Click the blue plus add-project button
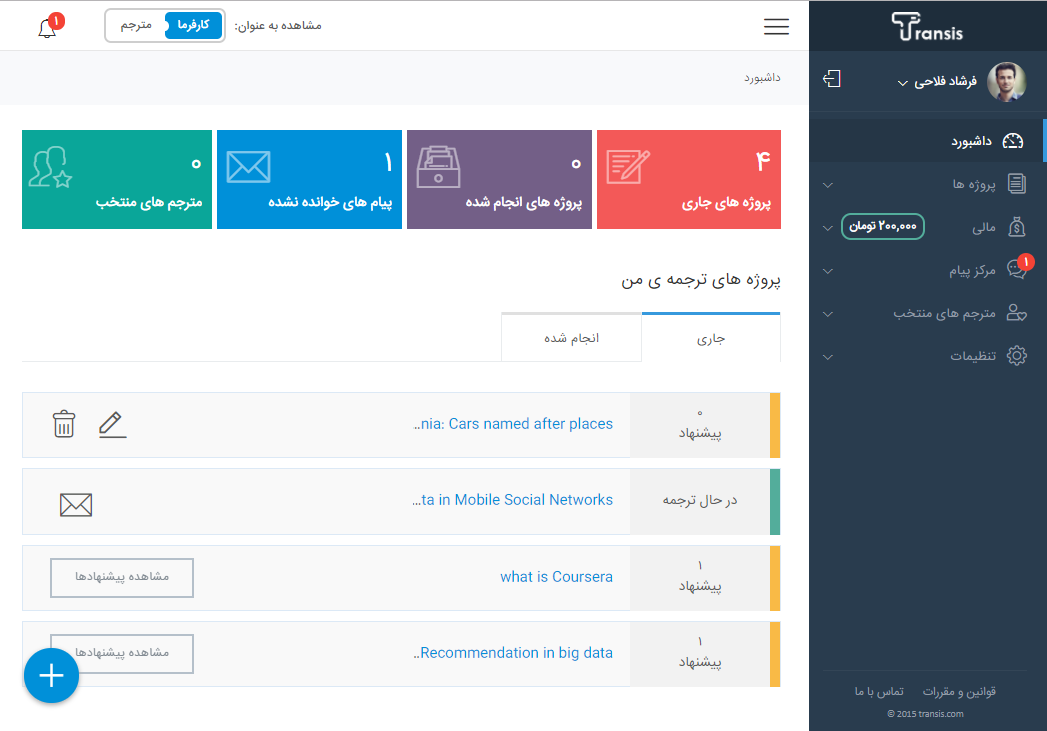This screenshot has width=1047, height=731. [51, 676]
